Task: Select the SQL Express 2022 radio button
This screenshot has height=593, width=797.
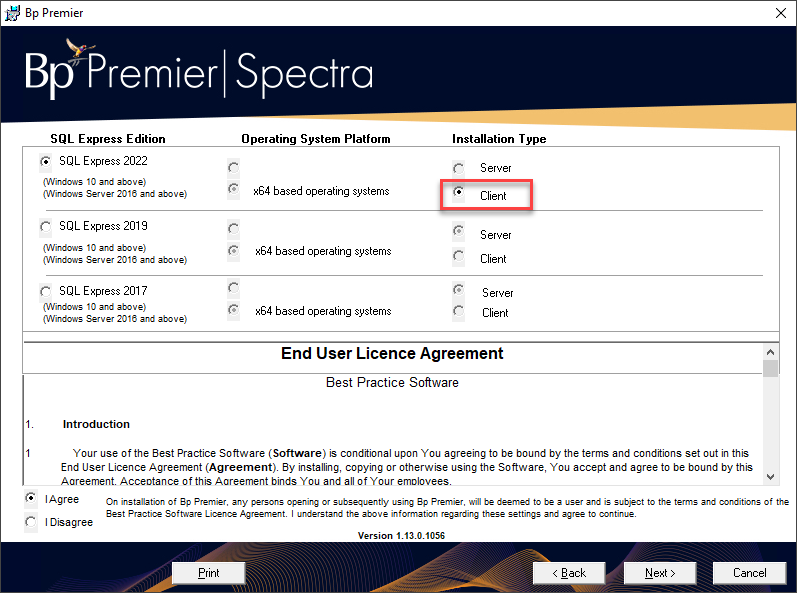Action: click(46, 162)
